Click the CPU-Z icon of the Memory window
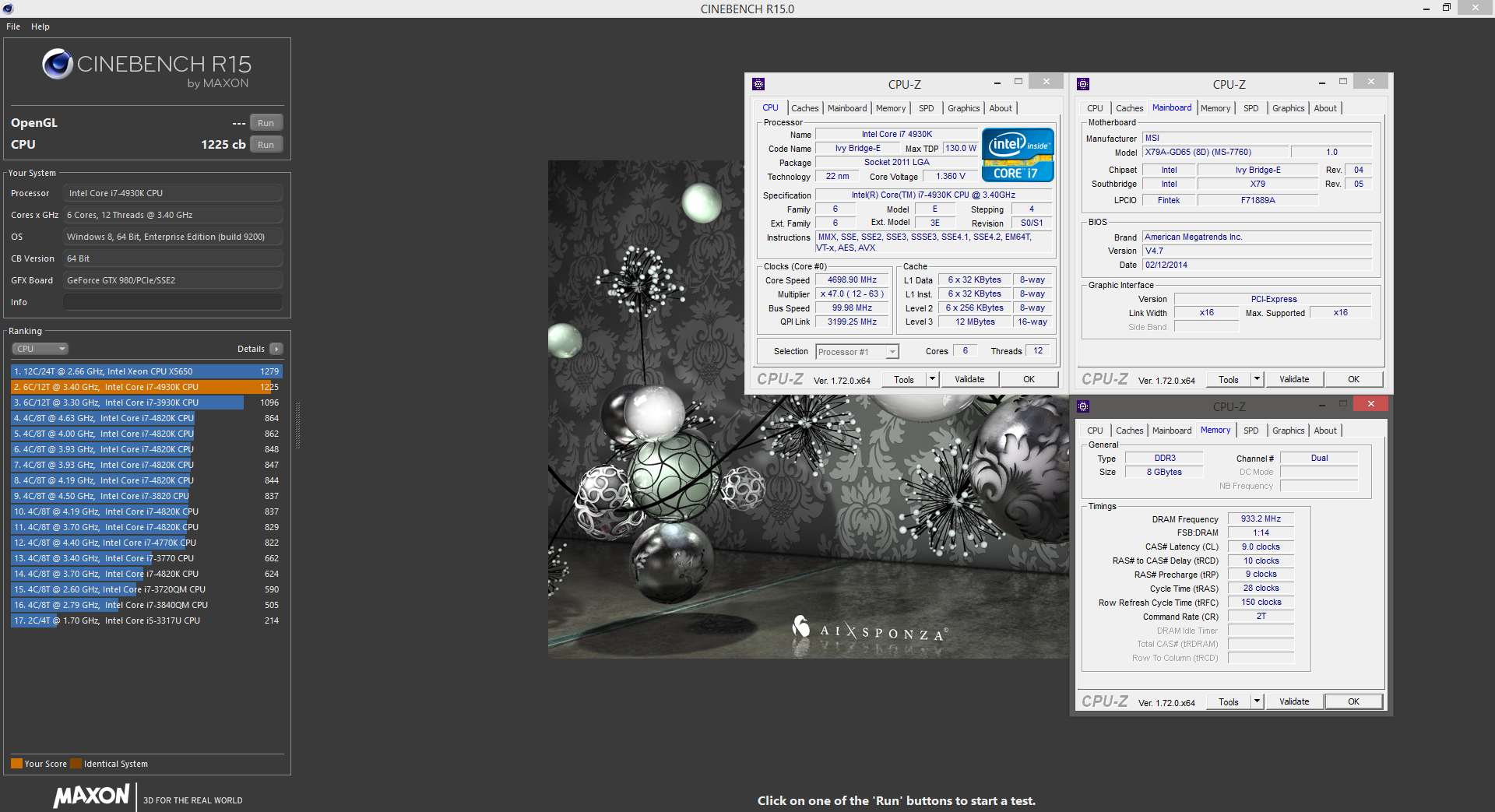The height and width of the screenshot is (812, 1495). (x=1083, y=406)
